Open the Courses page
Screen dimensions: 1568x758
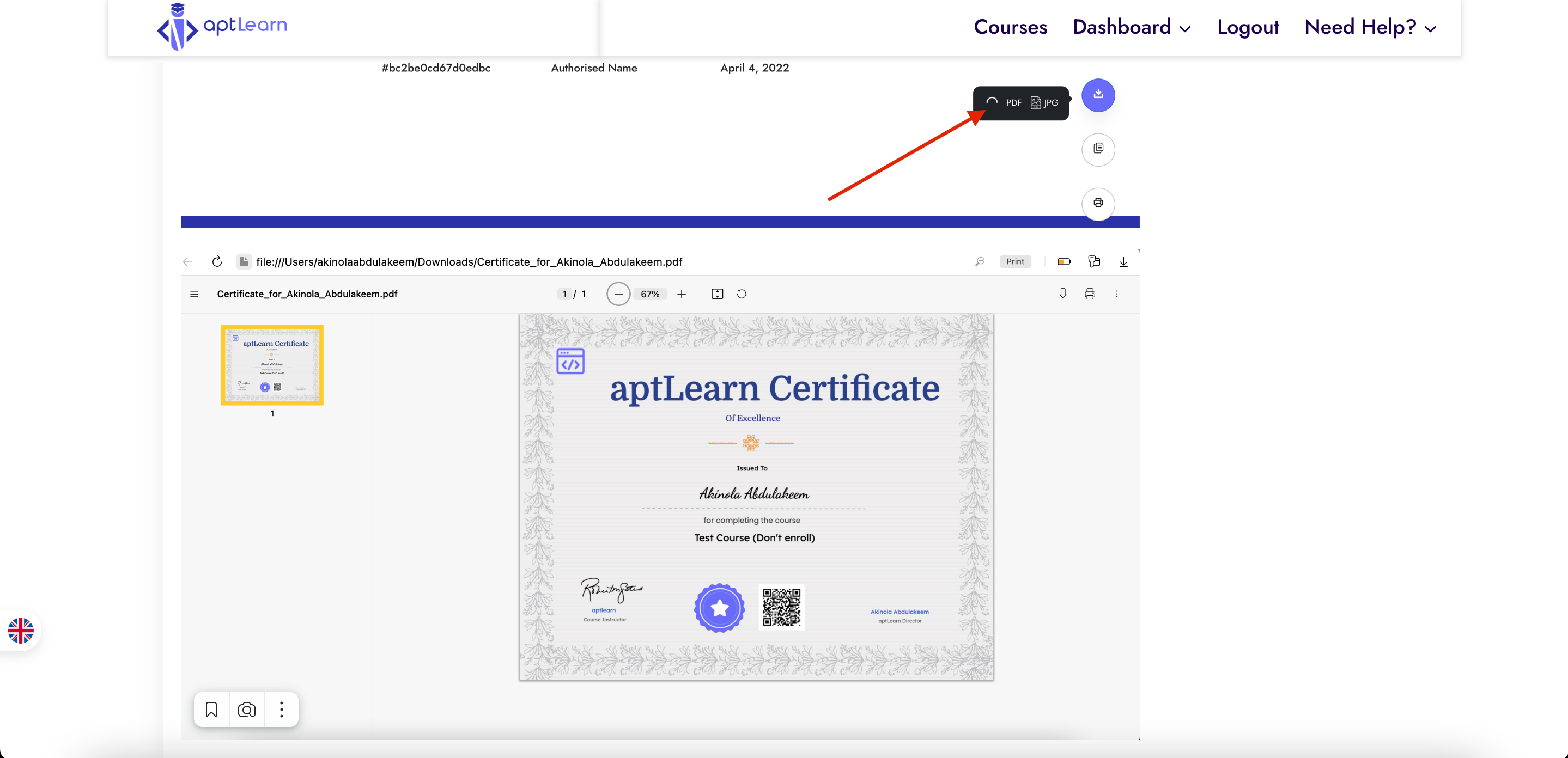[1011, 27]
